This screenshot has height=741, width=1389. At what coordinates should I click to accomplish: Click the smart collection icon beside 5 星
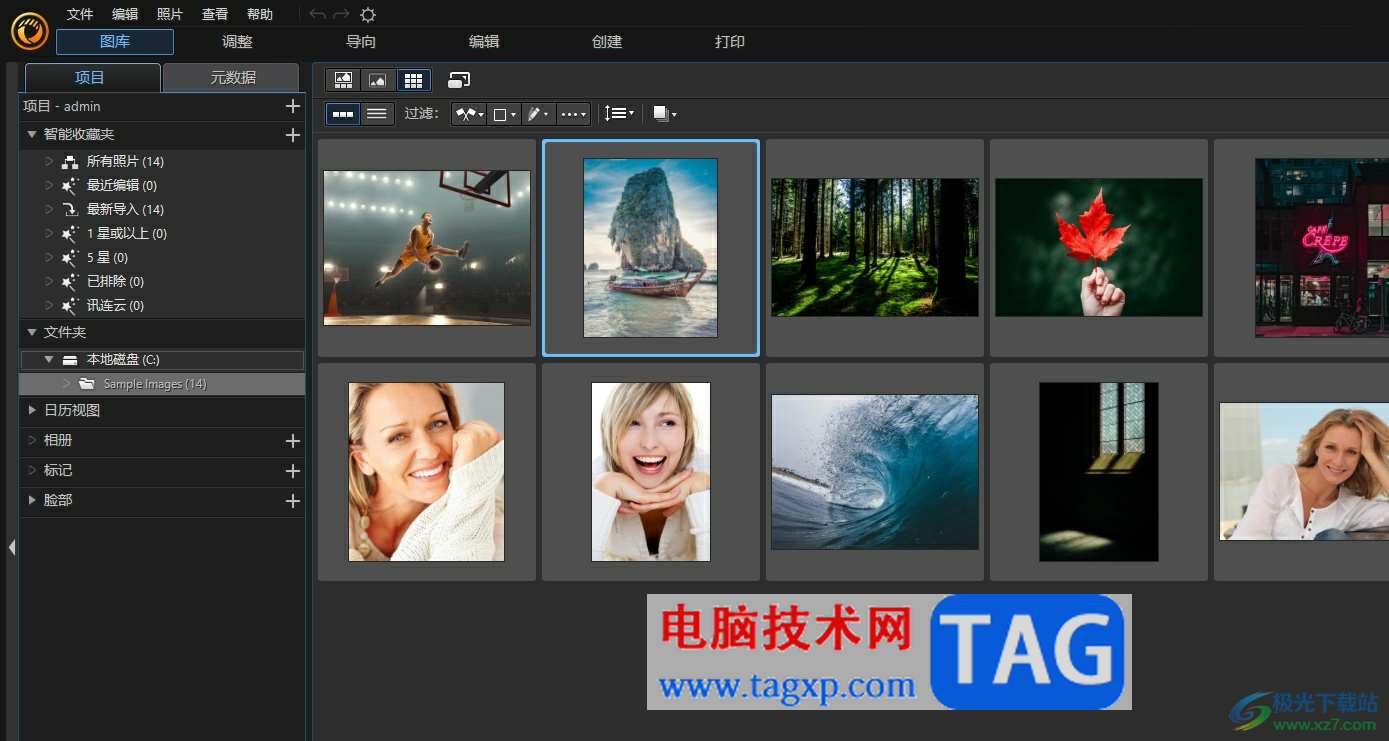(x=70, y=257)
